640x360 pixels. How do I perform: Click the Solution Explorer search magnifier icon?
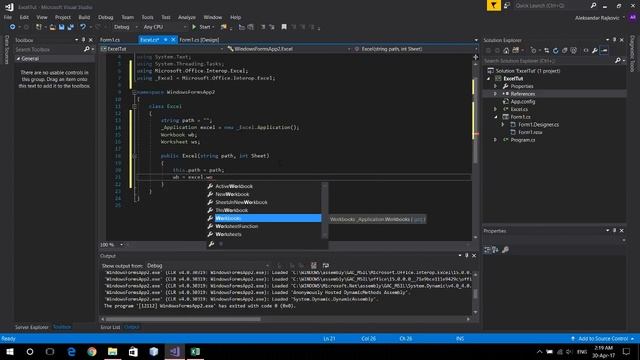[x=618, y=61]
